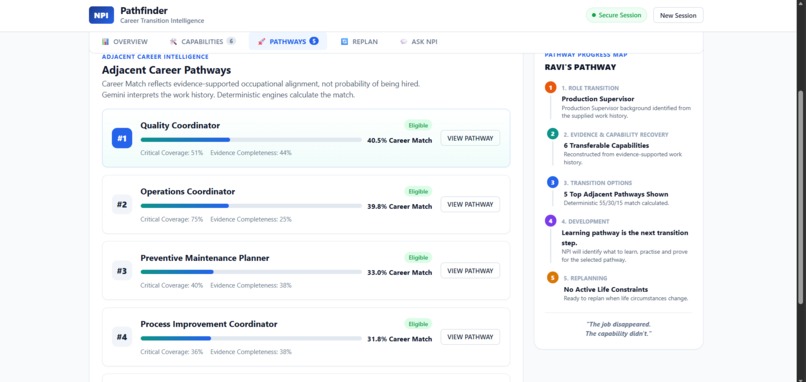The height and width of the screenshot is (382, 806).
Task: Click Critical Coverage: 40% text
Action: point(172,286)
